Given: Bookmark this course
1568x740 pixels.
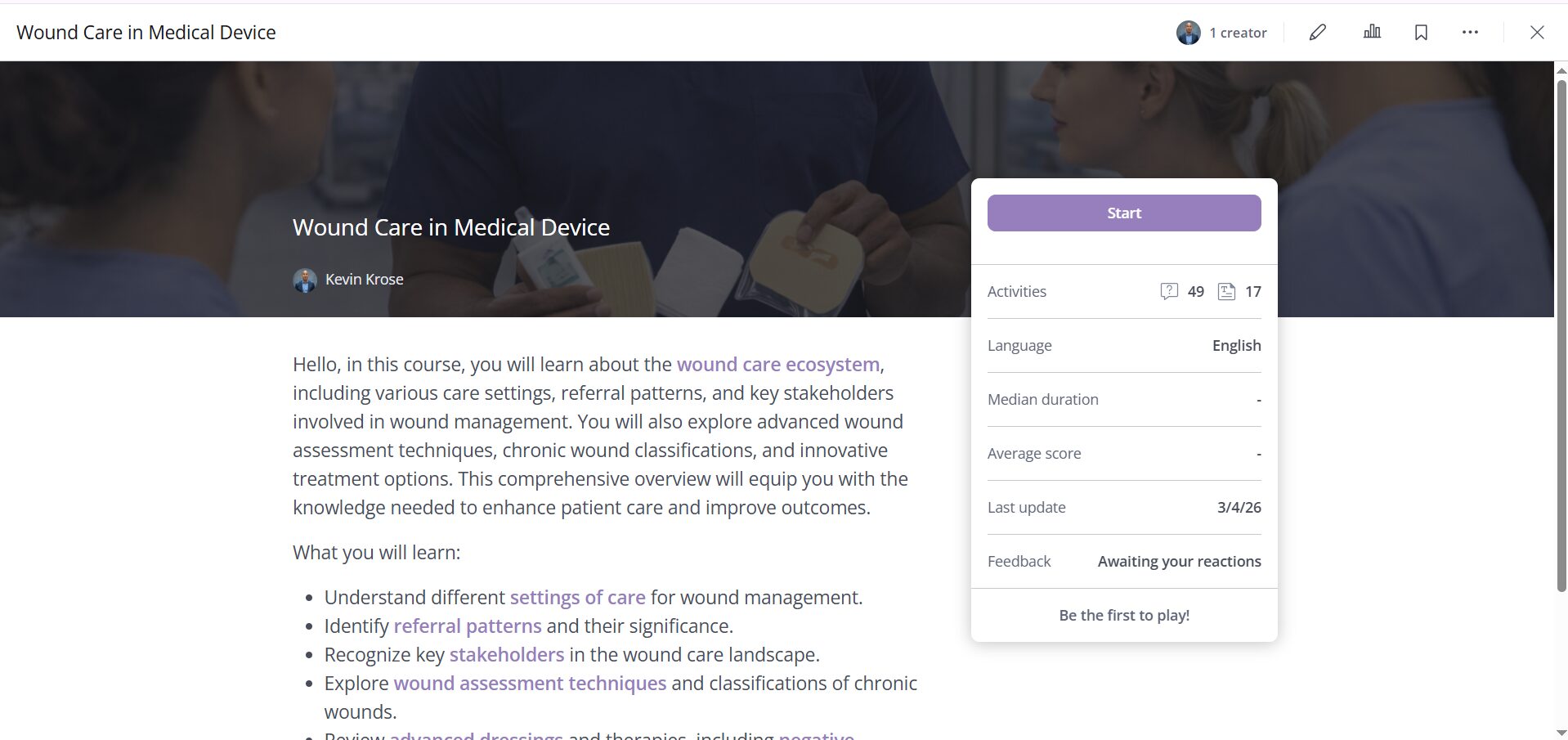Looking at the screenshot, I should [x=1421, y=33].
